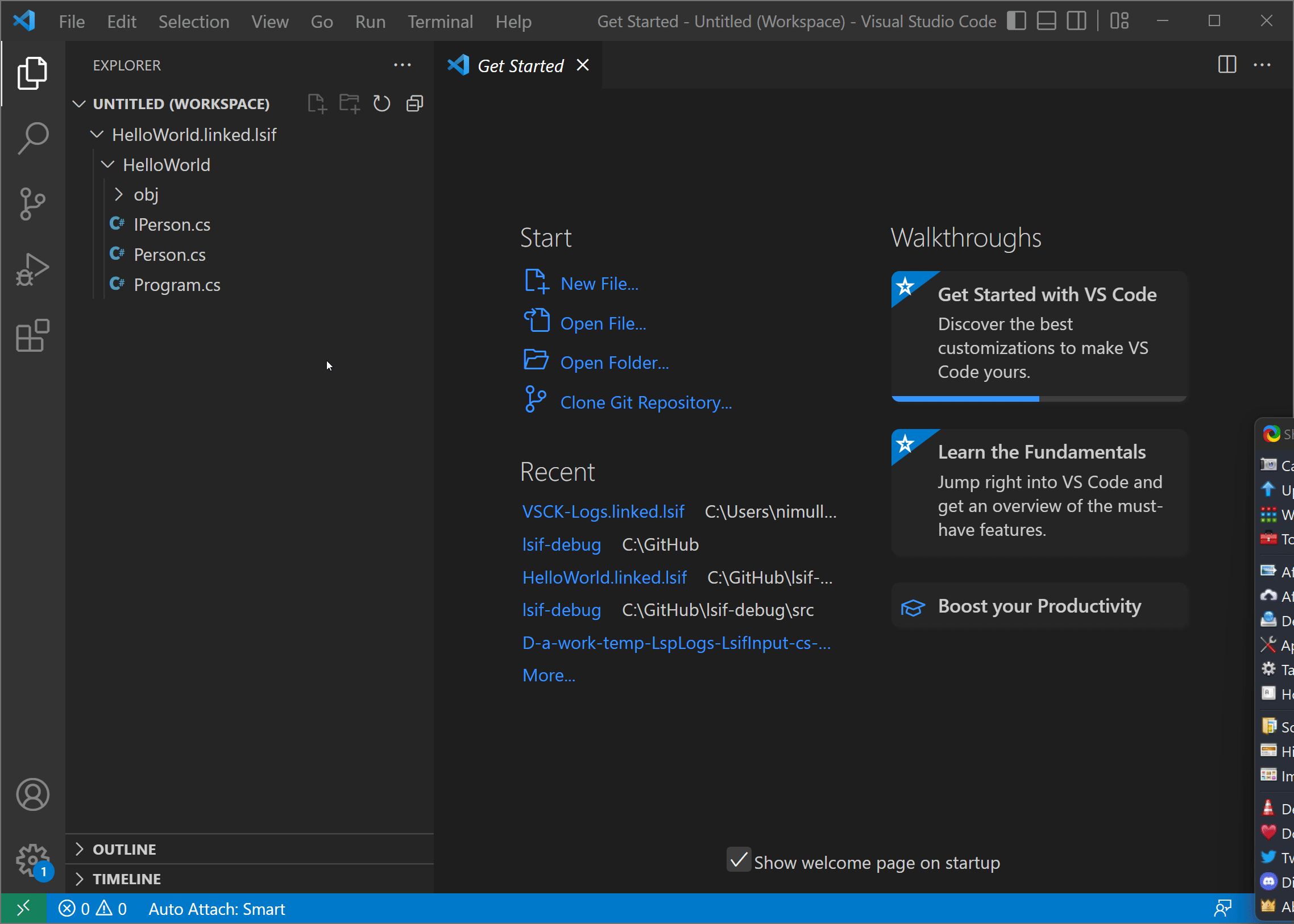Click the More... recent link

548,675
